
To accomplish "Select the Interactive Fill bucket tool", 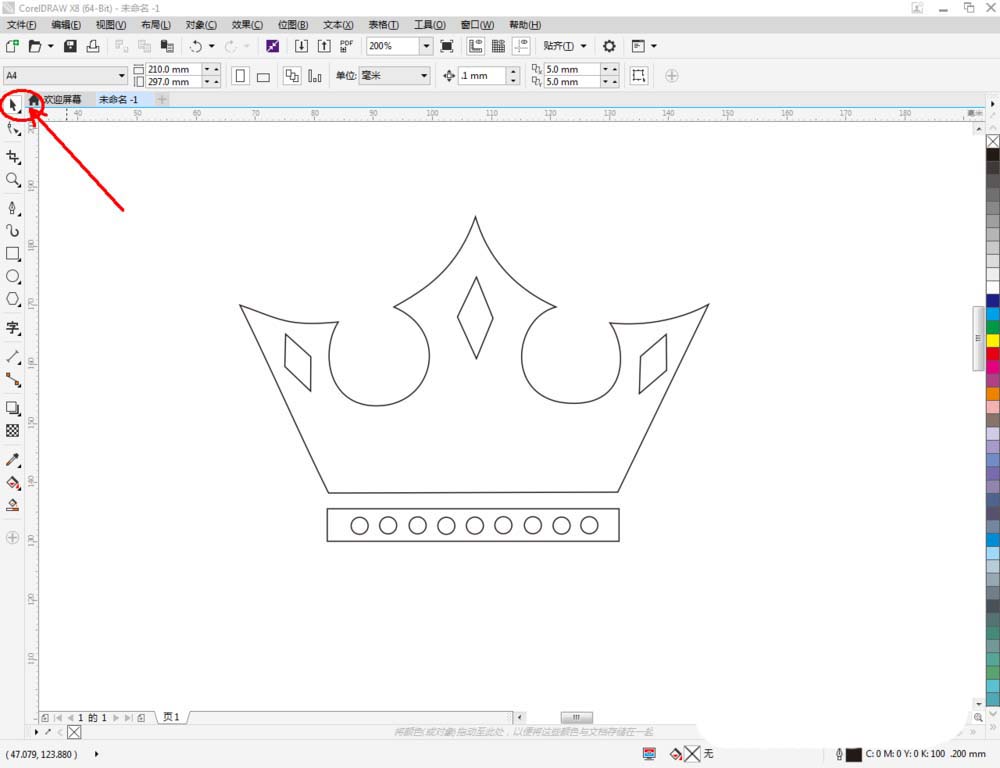I will pyautogui.click(x=13, y=482).
